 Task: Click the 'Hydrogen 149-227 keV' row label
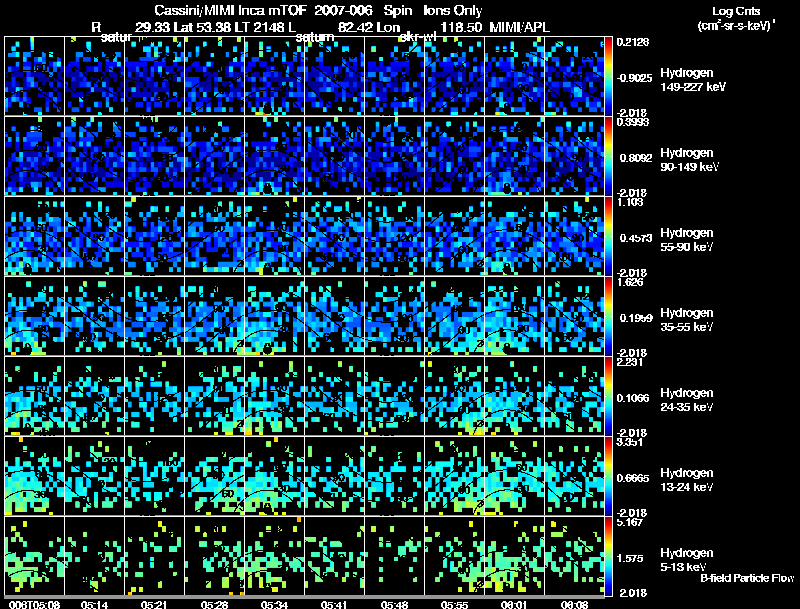(x=693, y=80)
